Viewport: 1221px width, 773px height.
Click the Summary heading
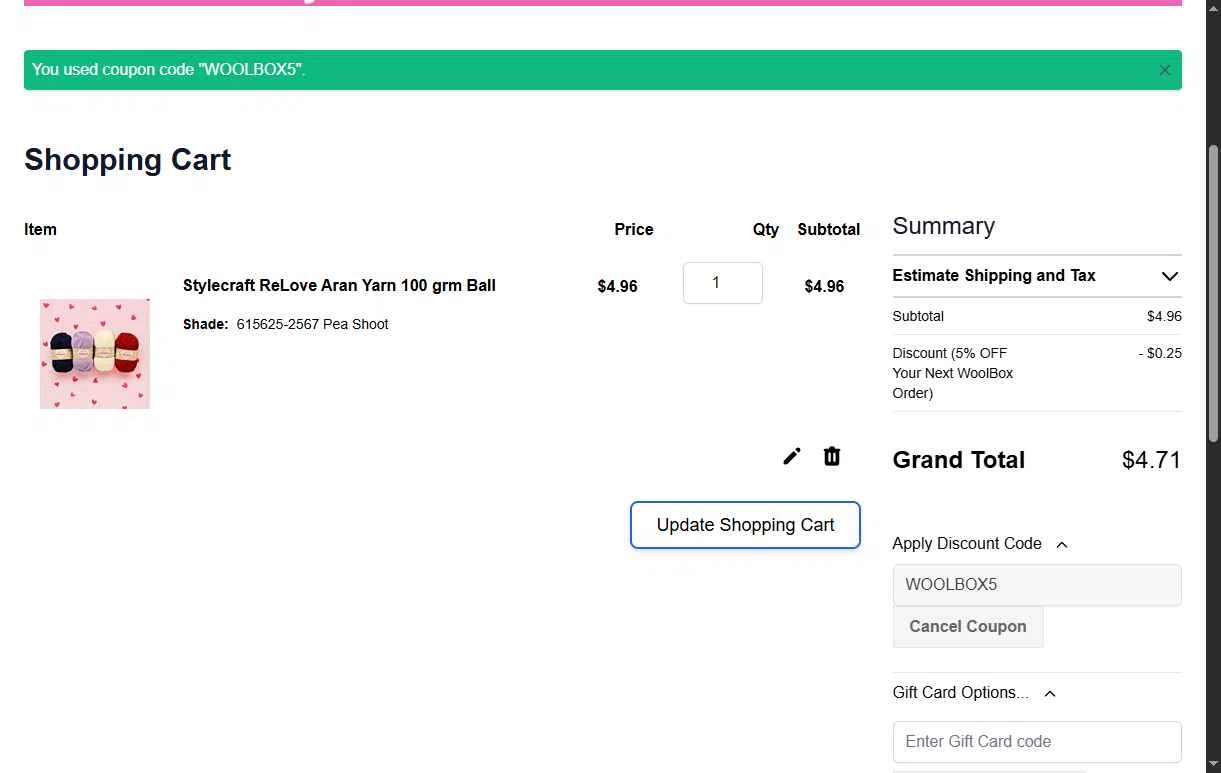(943, 226)
